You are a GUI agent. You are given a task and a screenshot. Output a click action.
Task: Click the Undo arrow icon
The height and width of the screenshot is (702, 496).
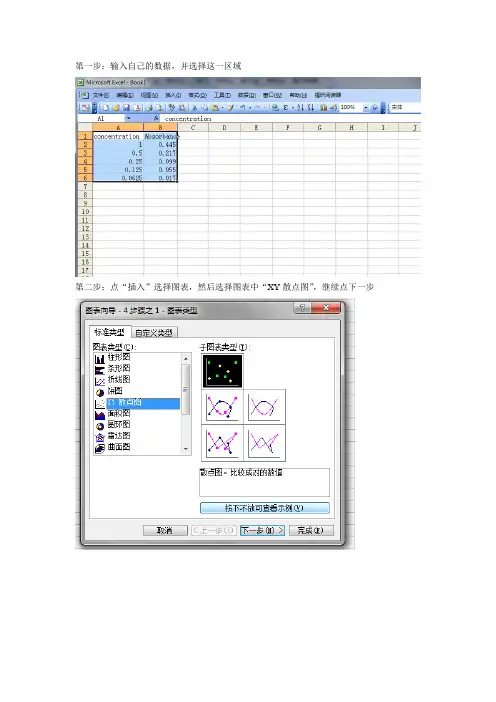(x=242, y=107)
